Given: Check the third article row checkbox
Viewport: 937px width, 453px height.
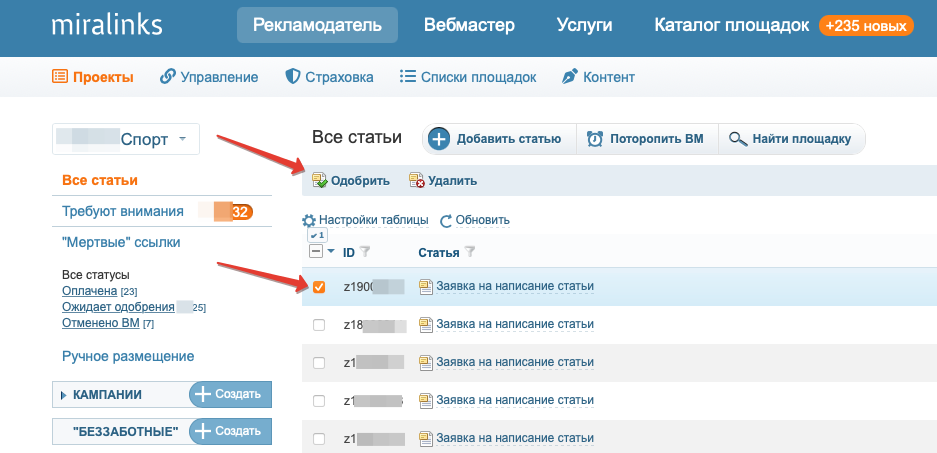Looking at the screenshot, I should pyautogui.click(x=319, y=363).
